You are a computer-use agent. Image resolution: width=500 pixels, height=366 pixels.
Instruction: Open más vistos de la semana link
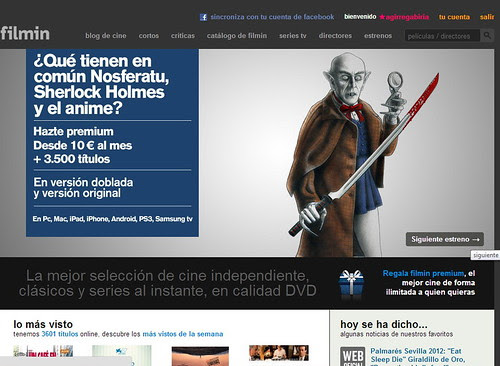tap(183, 334)
